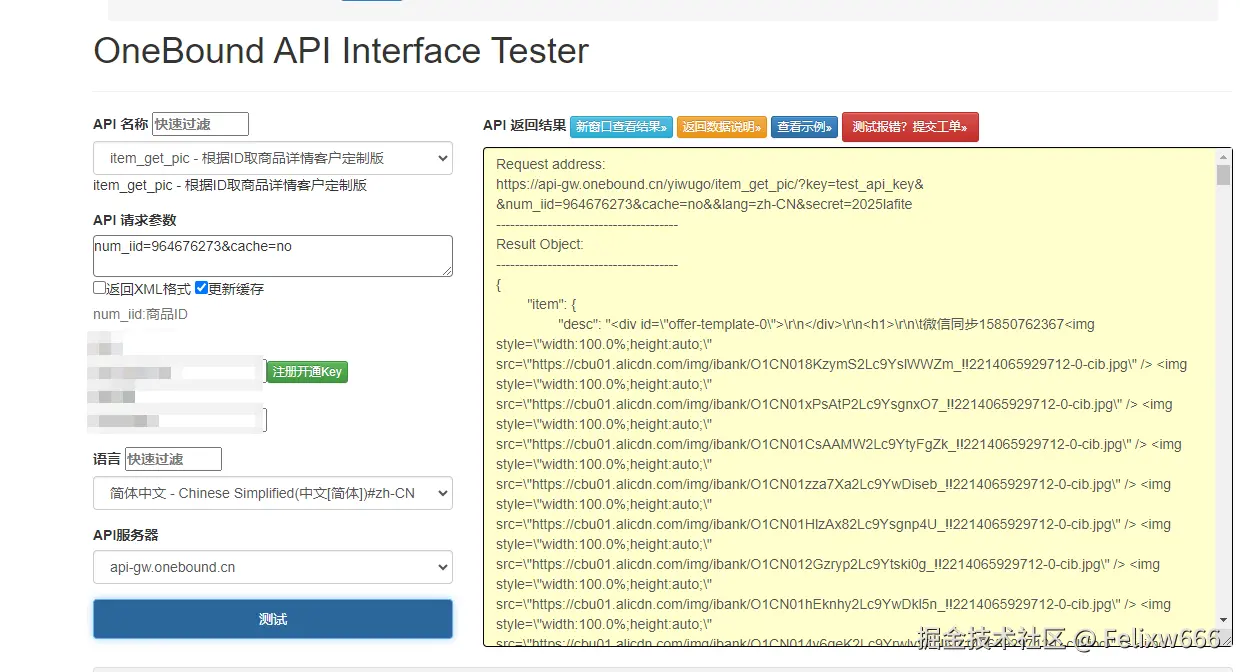Click the orange 返回数据说明 button

pos(722,127)
